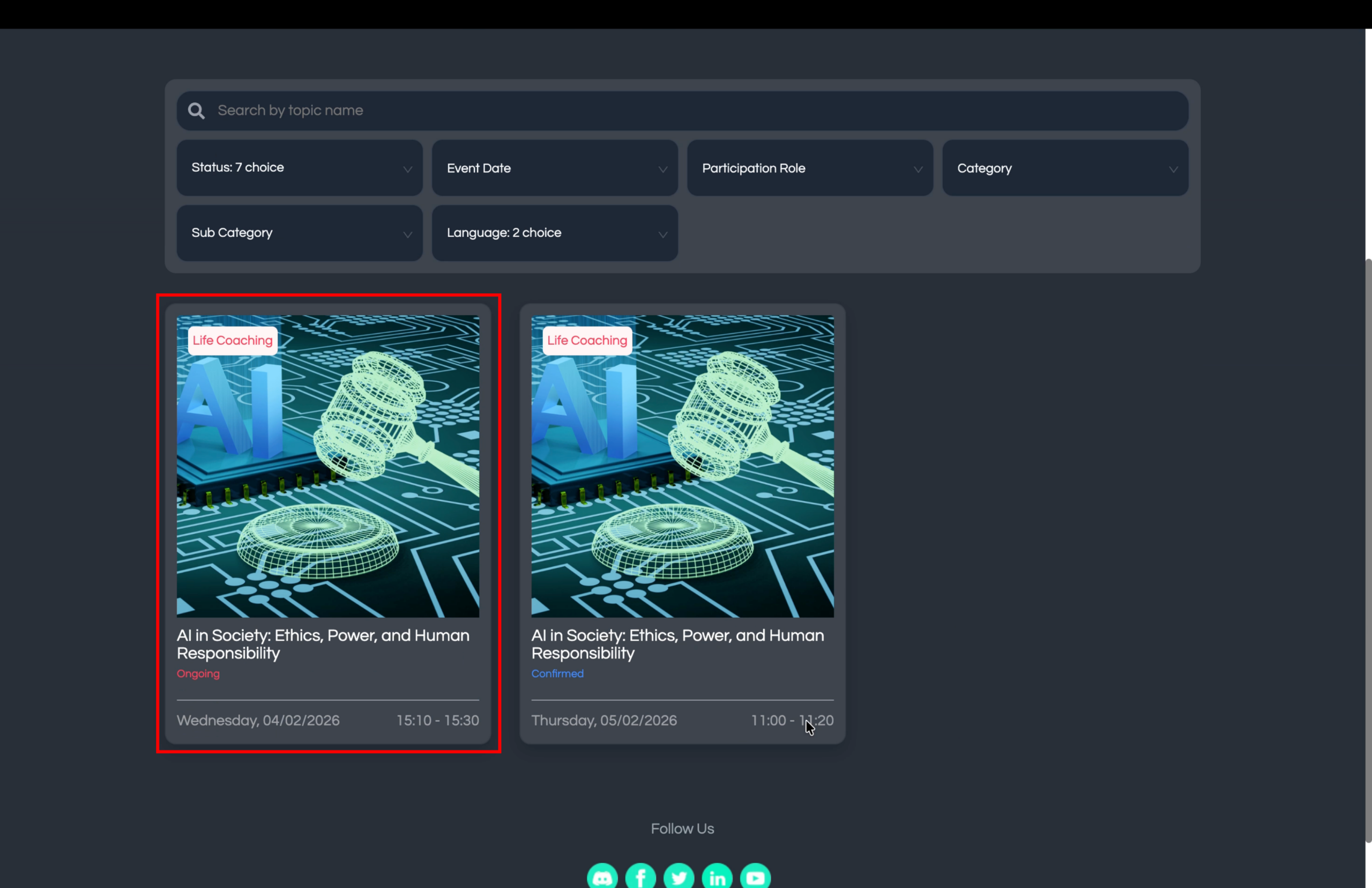This screenshot has width=1372, height=888.
Task: Click Life Coaching badge on Ongoing card
Action: click(232, 340)
